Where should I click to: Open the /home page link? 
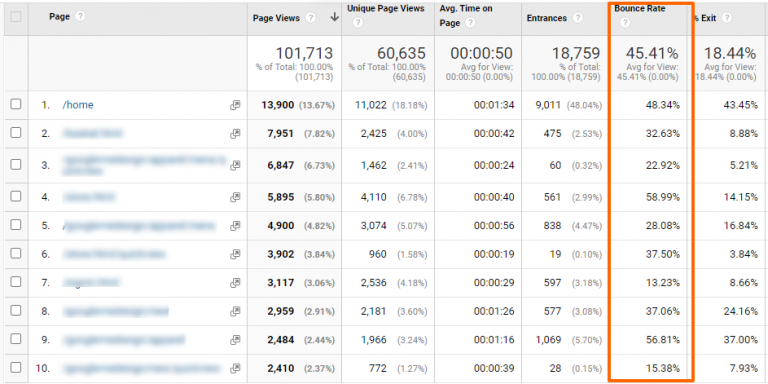point(78,105)
